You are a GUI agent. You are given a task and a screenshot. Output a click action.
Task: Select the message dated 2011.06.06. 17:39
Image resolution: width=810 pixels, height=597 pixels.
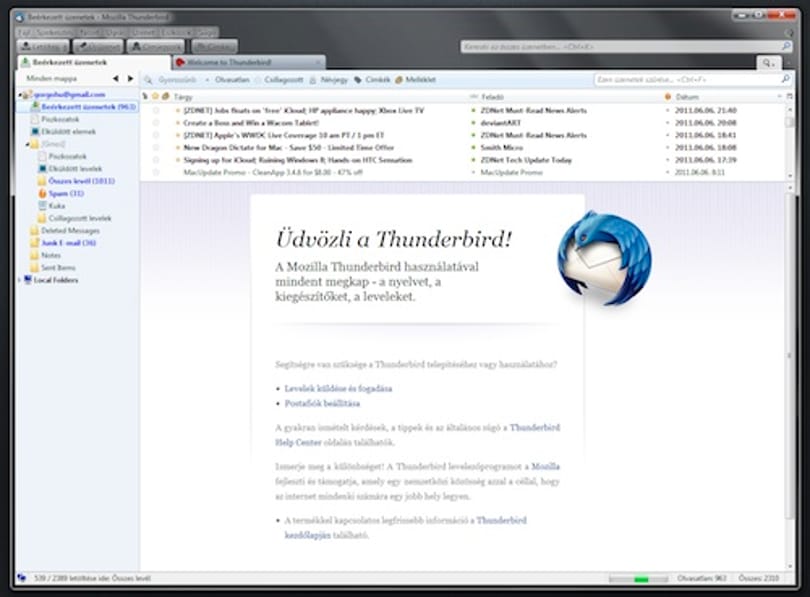[706, 160]
